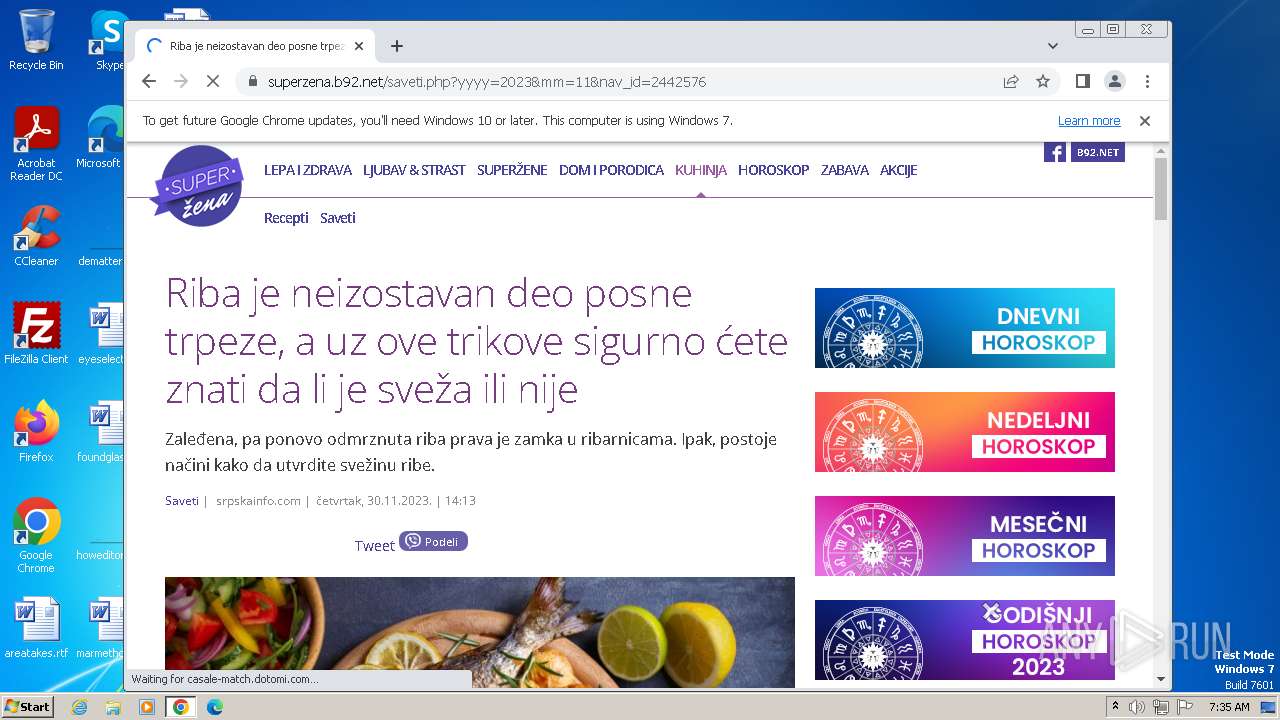Click the site lock icon
This screenshot has height=720, width=1280.
pos(252,81)
